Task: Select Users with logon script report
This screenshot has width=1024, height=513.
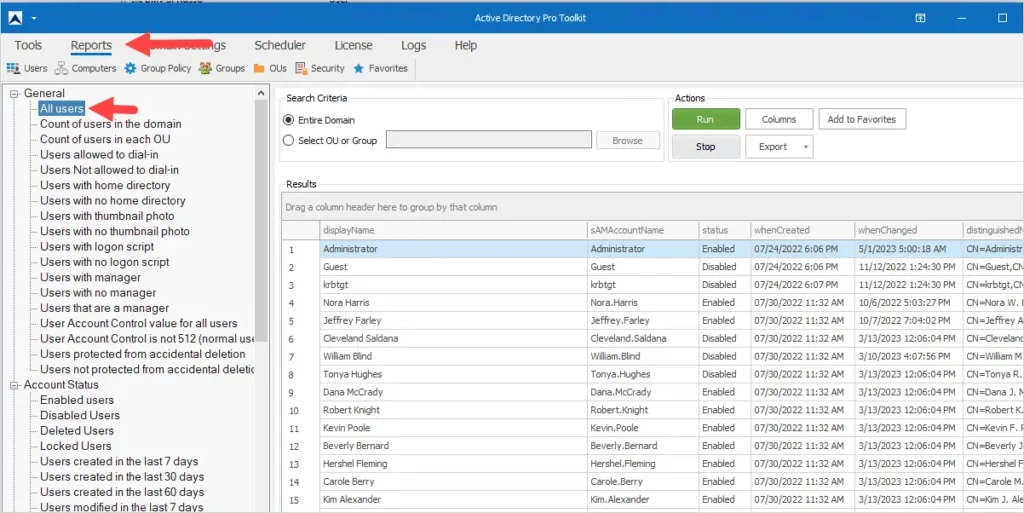Action: click(97, 247)
